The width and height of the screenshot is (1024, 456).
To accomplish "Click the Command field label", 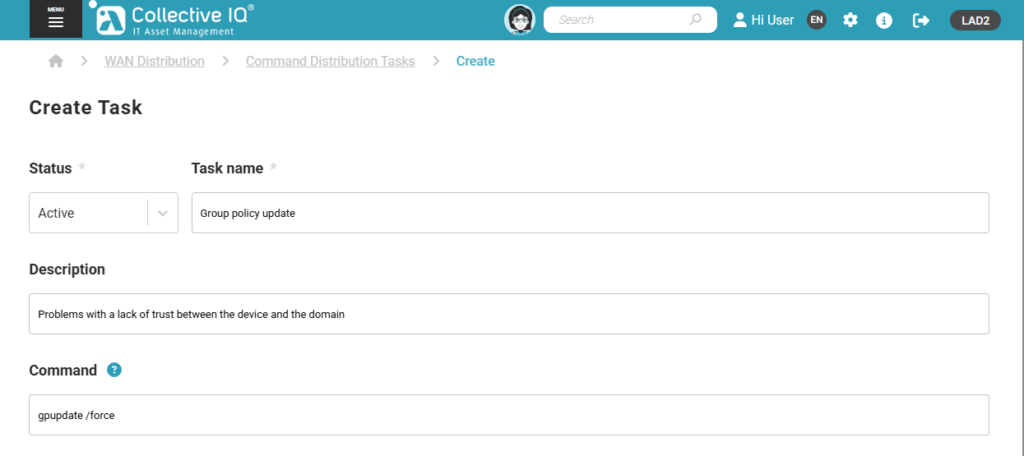I will (x=63, y=370).
